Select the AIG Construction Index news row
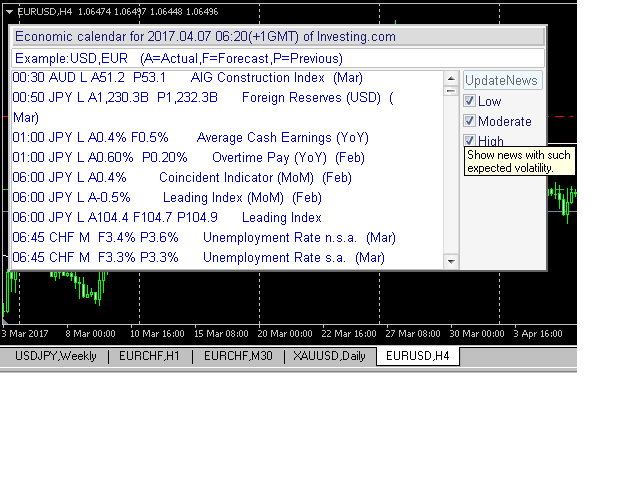This screenshot has height=480, width=640. point(257,77)
